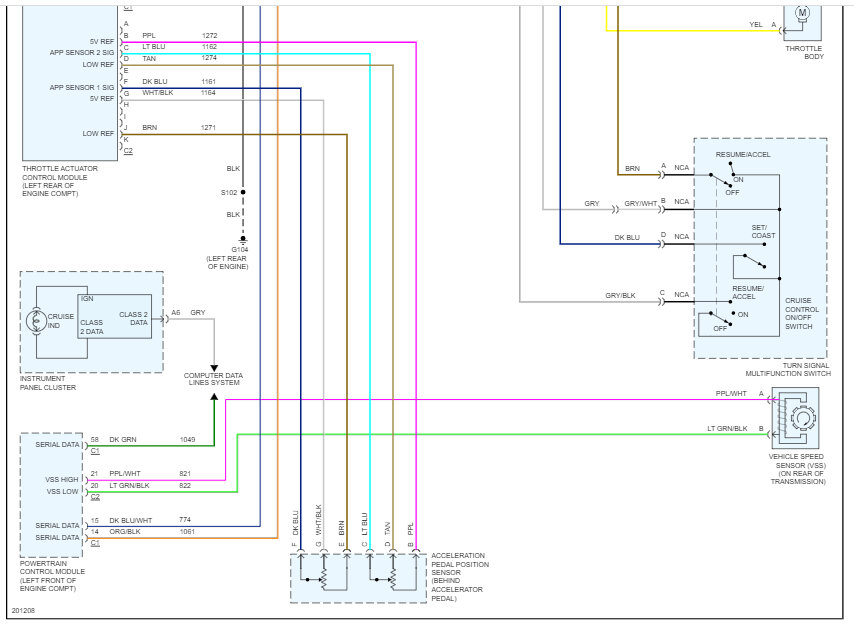Select circuit number 822
Screen dimensions: 854x625
[185, 485]
